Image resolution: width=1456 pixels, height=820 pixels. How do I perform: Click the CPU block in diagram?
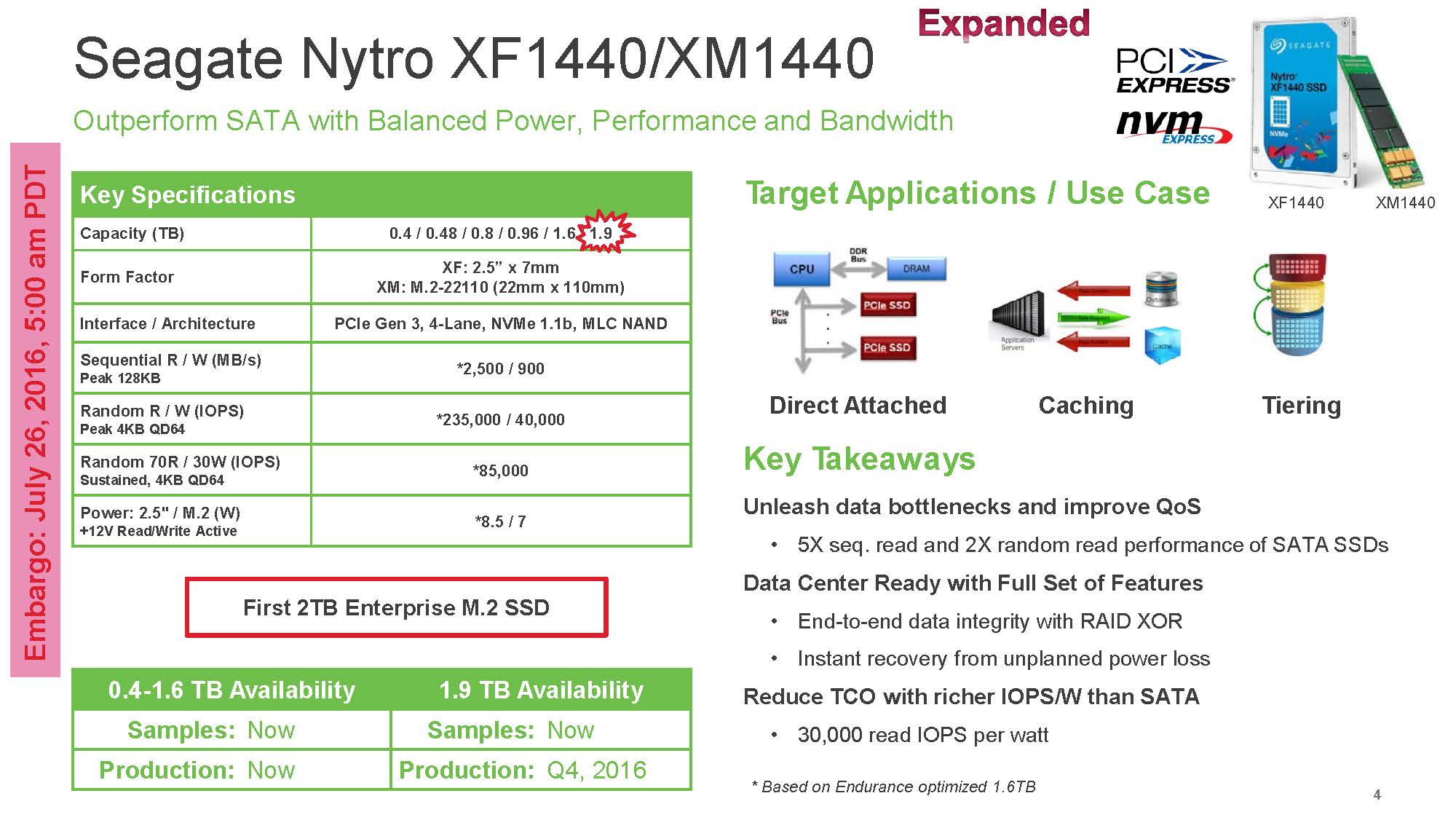coord(802,269)
